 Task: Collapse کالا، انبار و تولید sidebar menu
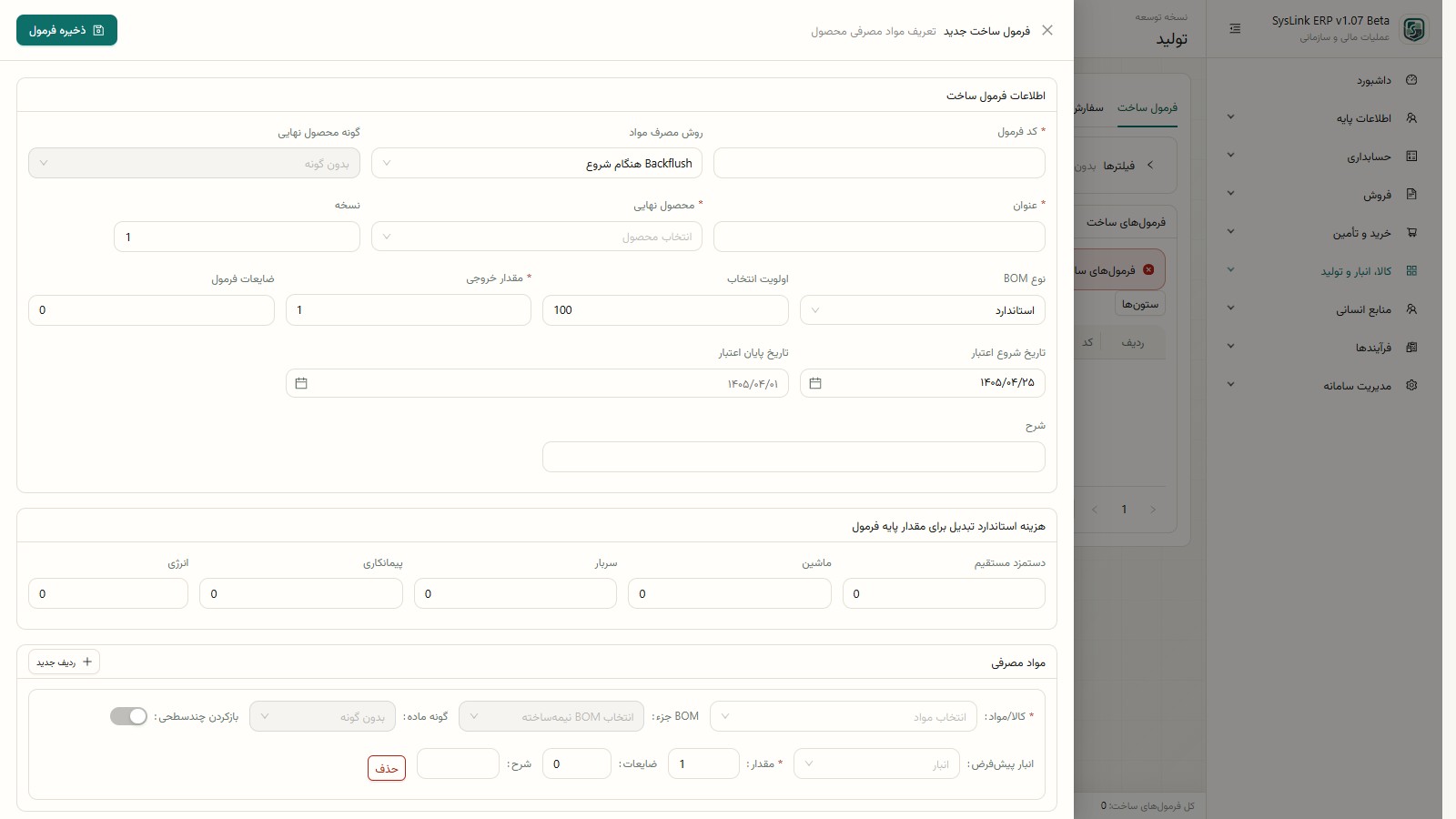(1230, 270)
